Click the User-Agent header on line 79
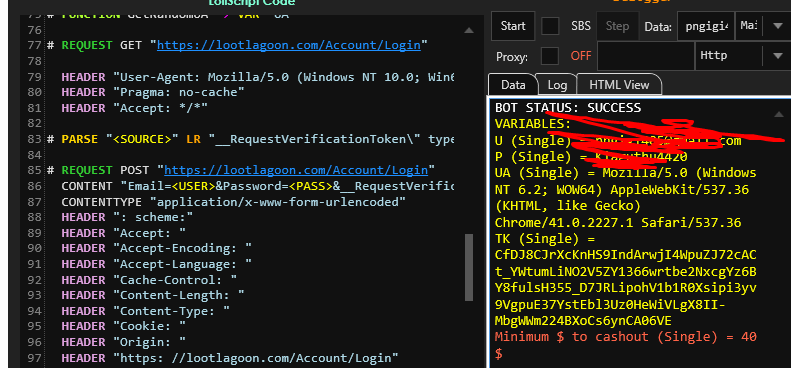This screenshot has width=791, height=368. click(x=257, y=77)
